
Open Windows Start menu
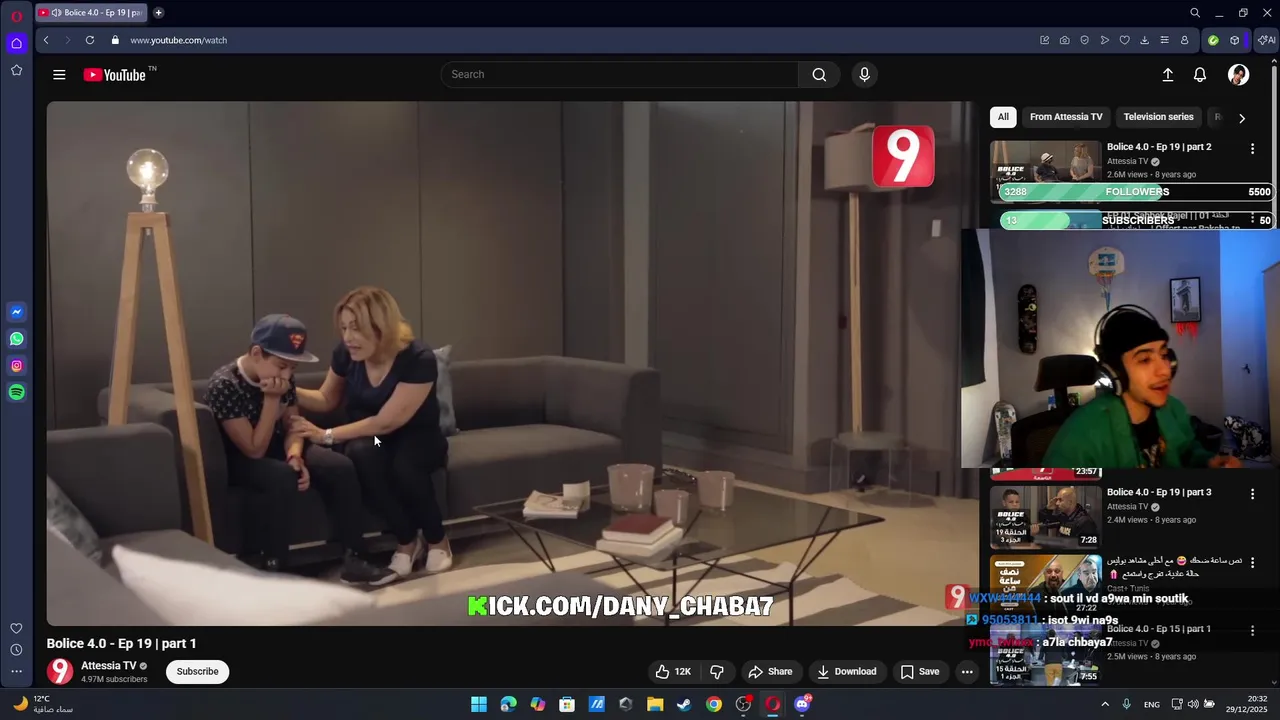coord(479,704)
